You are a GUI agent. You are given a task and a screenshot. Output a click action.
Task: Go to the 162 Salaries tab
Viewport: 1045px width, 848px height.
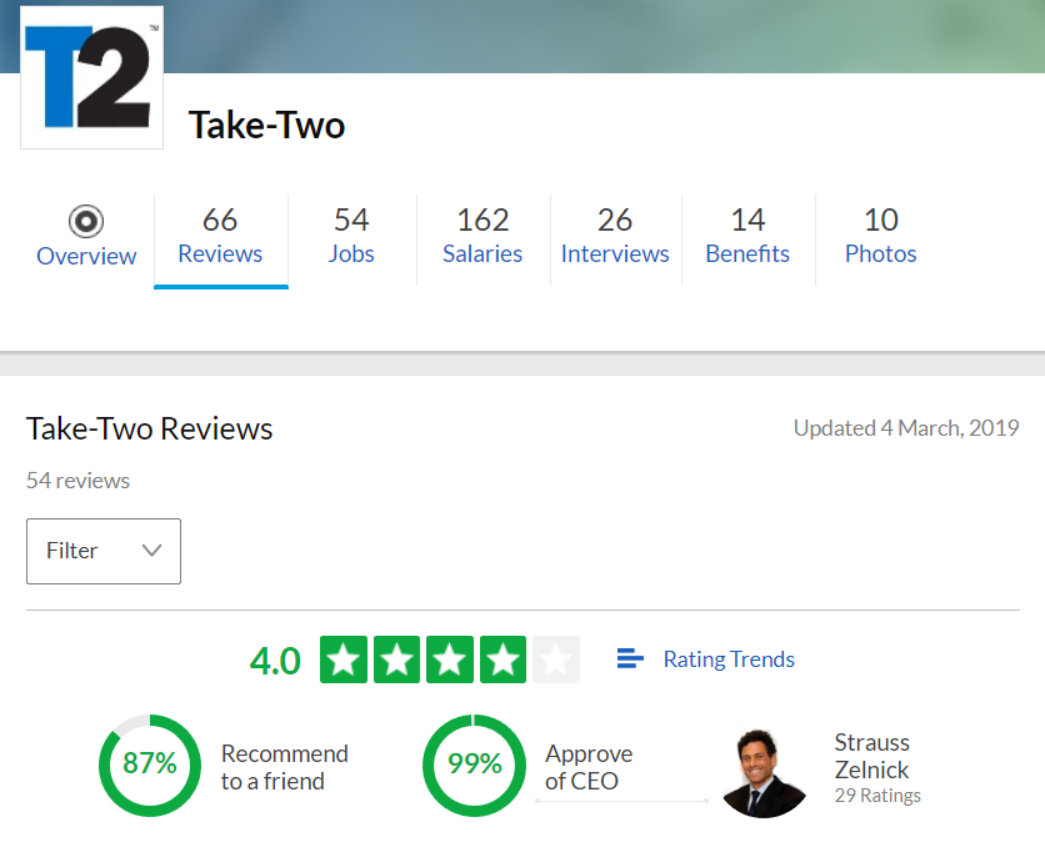pyautogui.click(x=483, y=237)
